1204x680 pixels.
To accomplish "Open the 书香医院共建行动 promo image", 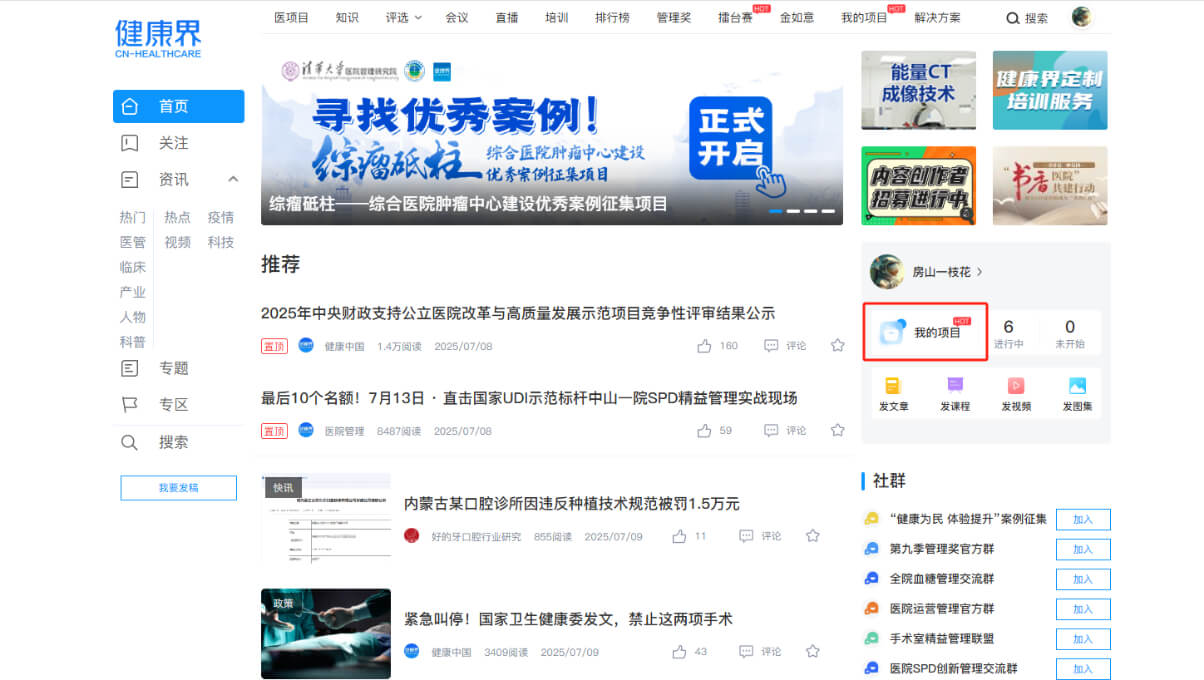I will (1050, 186).
